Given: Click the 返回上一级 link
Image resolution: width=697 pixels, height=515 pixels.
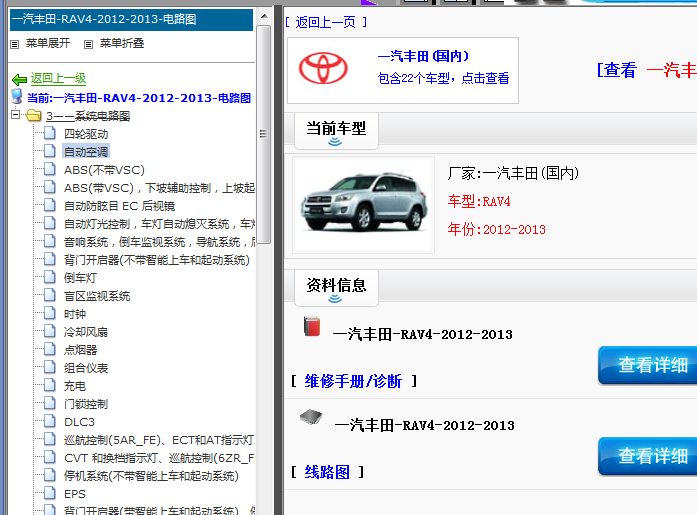Looking at the screenshot, I should click(x=58, y=78).
